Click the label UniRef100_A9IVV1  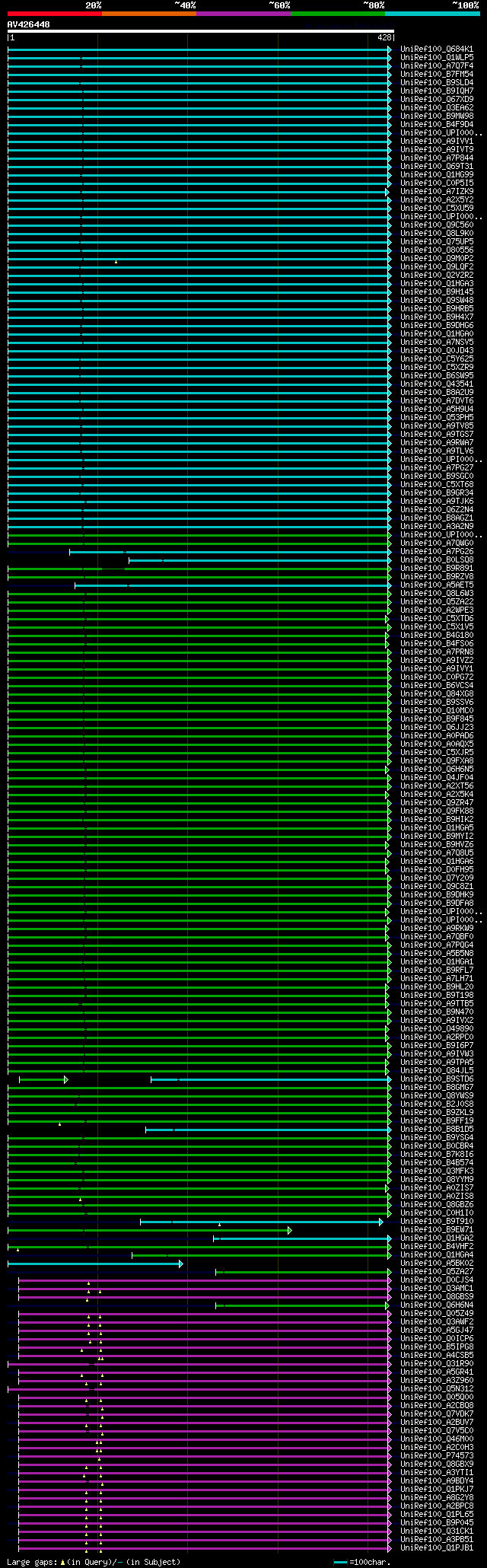[437, 141]
